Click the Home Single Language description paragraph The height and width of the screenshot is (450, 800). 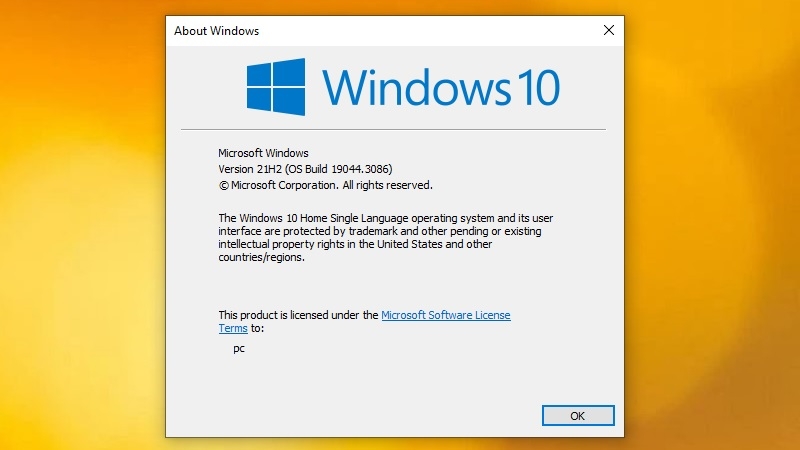click(x=386, y=238)
